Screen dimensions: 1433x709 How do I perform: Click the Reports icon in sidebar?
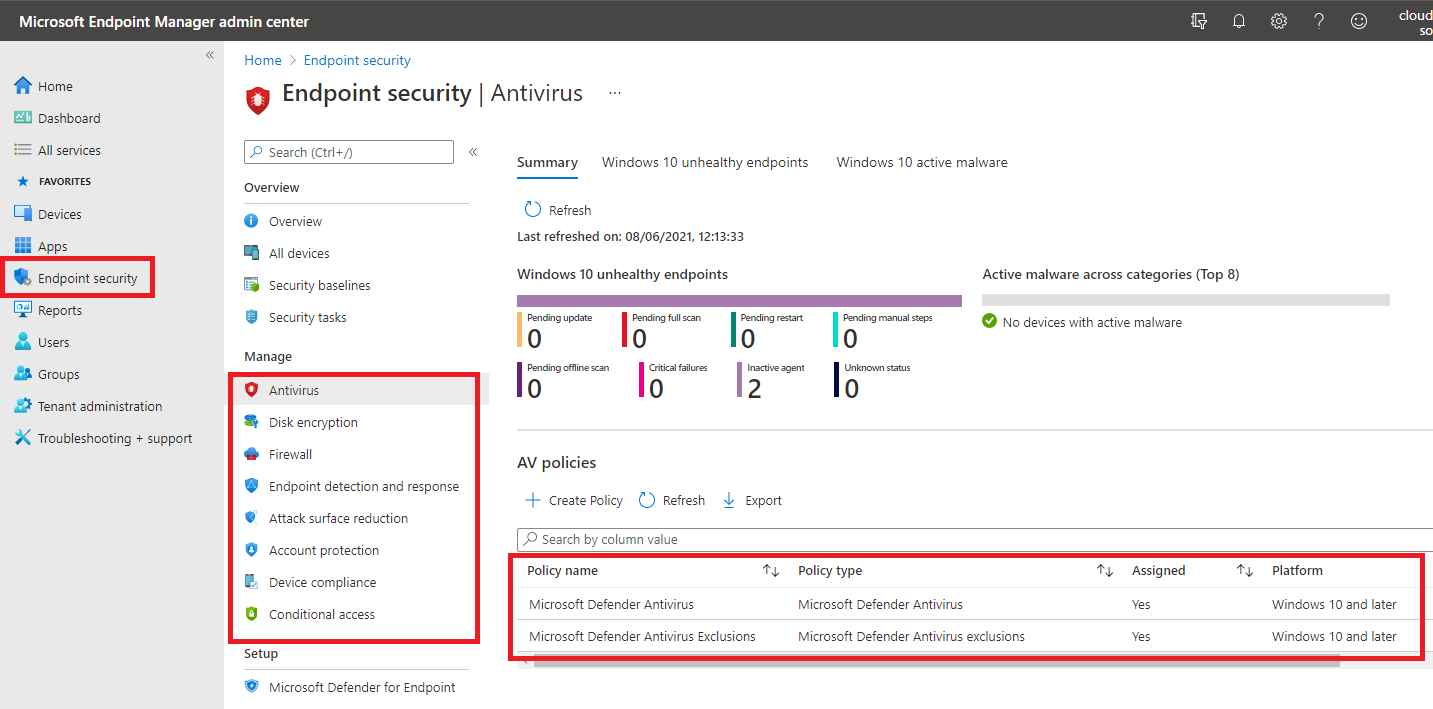[23, 310]
